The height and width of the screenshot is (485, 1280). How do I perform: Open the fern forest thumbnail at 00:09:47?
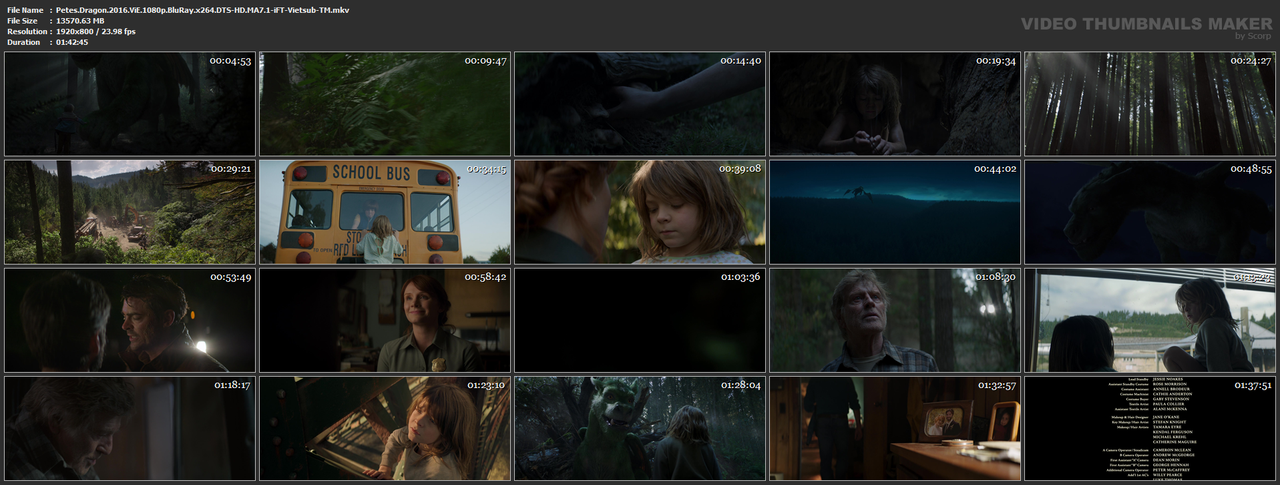385,104
